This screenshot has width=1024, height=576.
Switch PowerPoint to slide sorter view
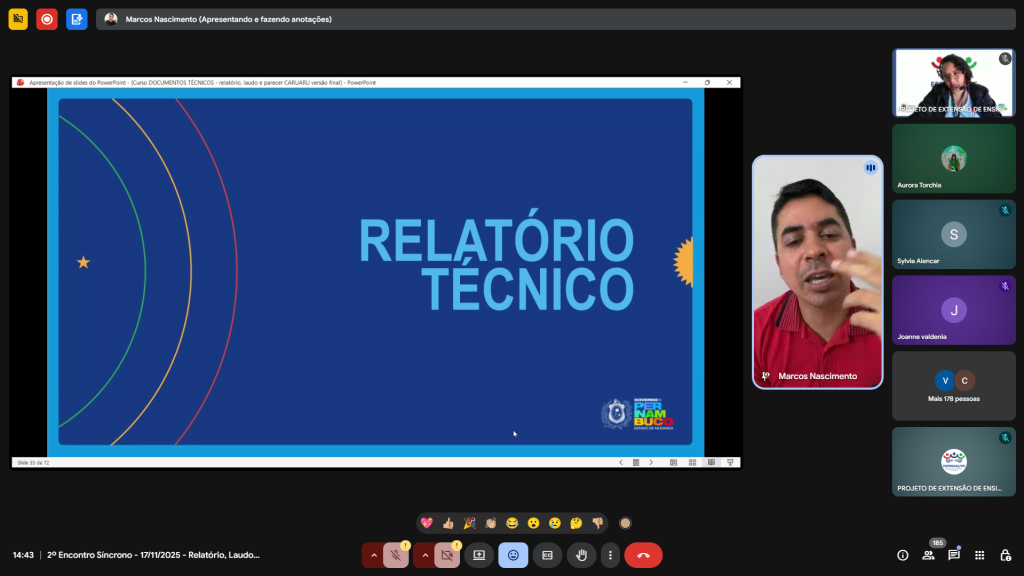(691, 462)
